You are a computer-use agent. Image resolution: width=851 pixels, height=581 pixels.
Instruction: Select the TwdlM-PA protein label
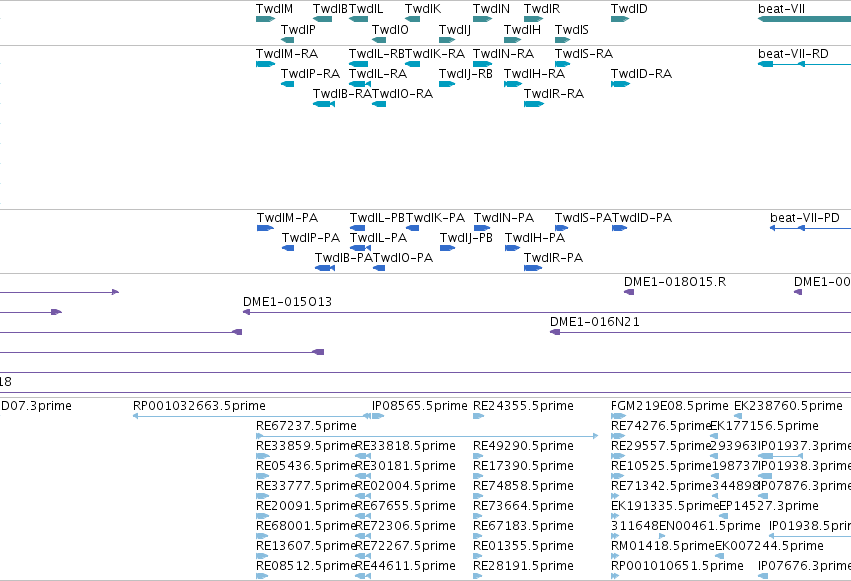[x=287, y=218]
